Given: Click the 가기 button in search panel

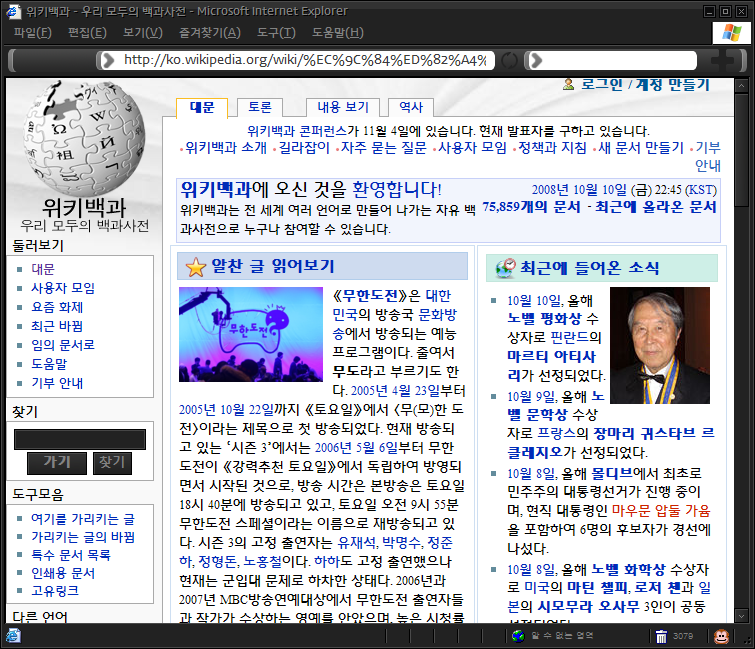Looking at the screenshot, I should pos(57,463).
